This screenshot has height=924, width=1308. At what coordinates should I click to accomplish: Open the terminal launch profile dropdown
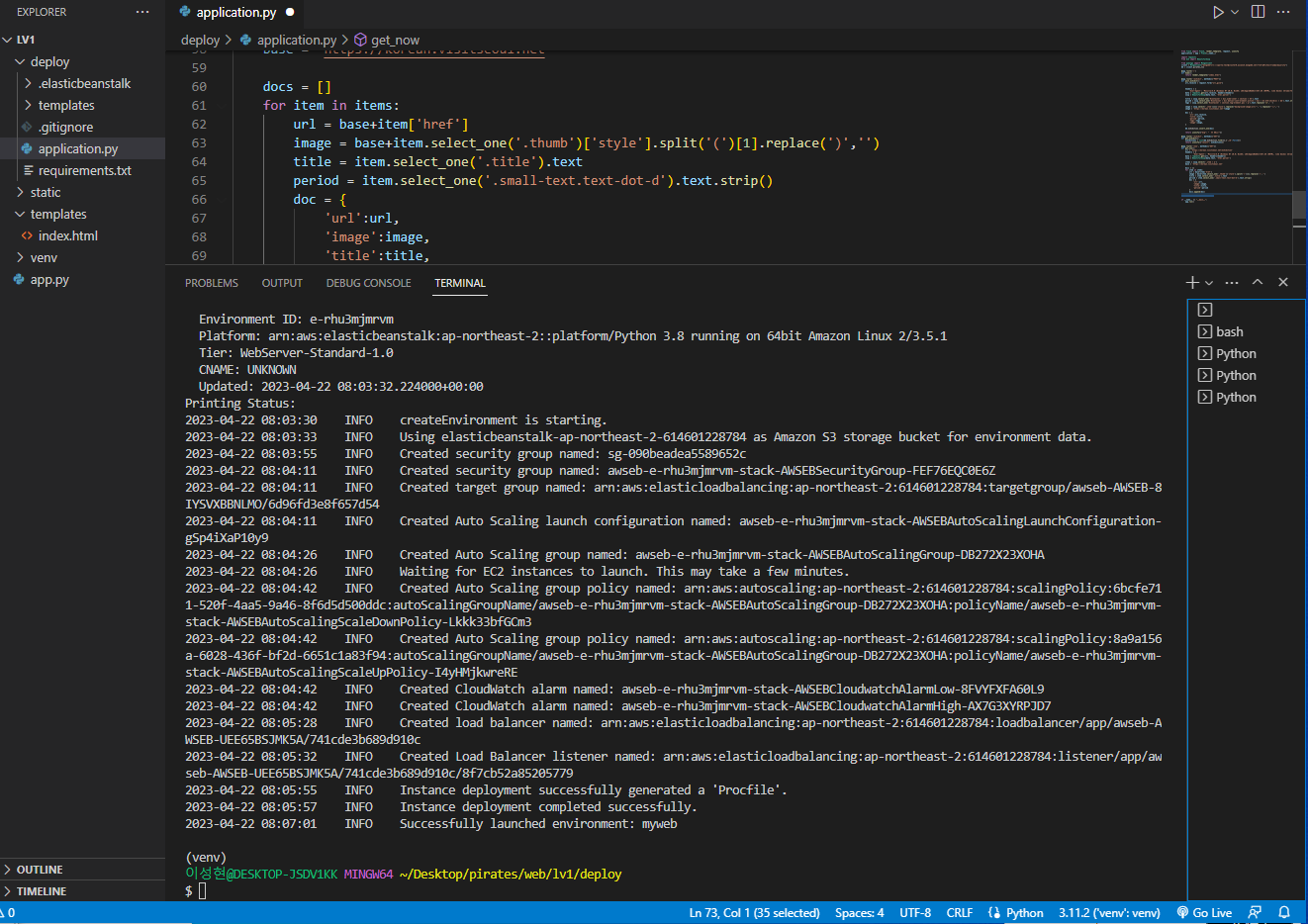[1209, 283]
